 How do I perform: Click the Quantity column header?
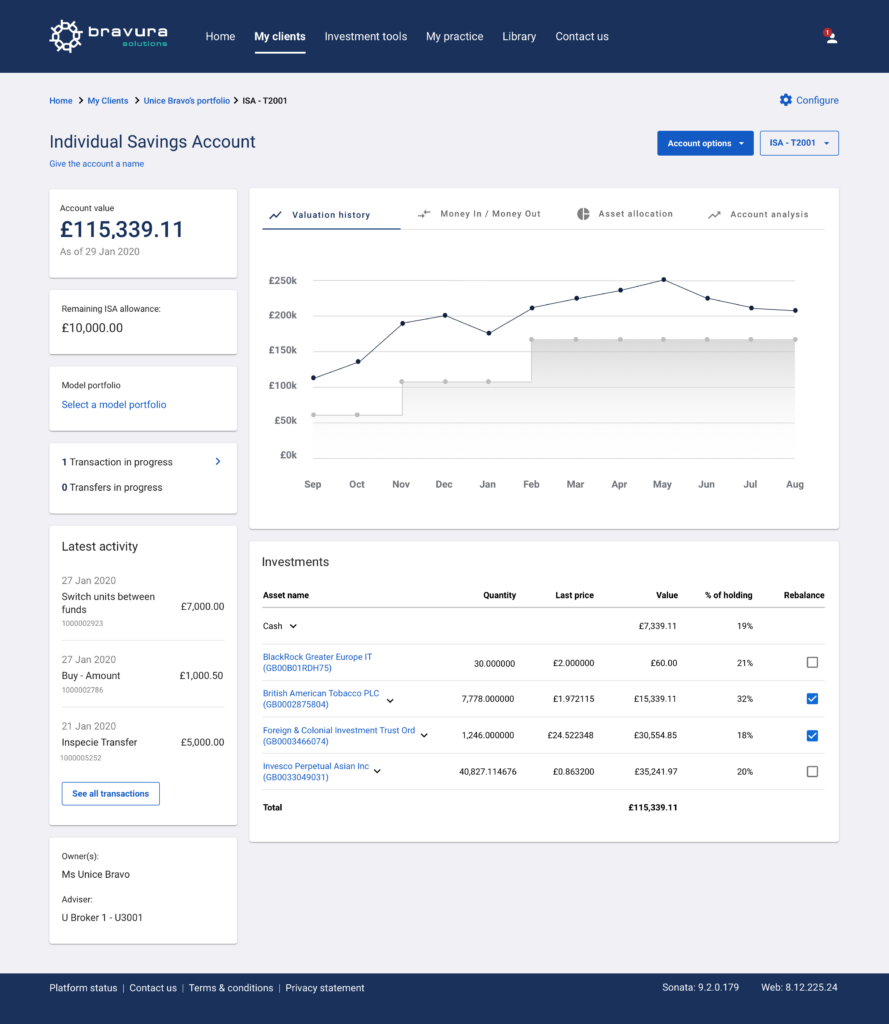click(x=499, y=595)
